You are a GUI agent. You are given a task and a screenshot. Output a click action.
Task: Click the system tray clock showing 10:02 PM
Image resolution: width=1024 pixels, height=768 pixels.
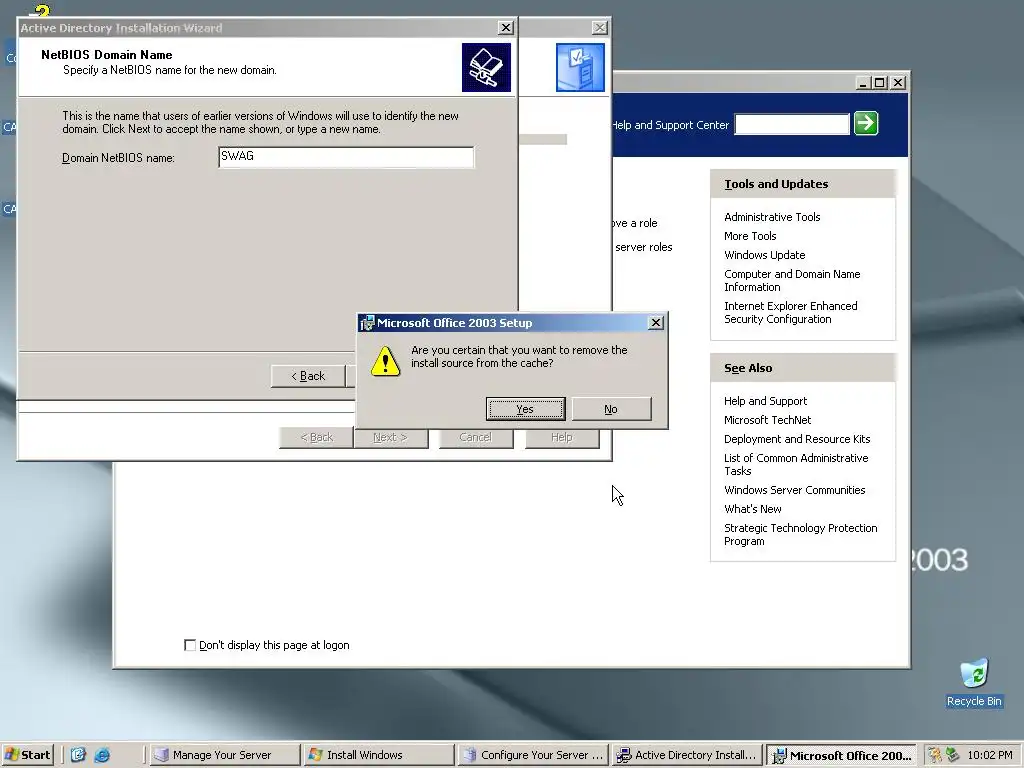990,755
